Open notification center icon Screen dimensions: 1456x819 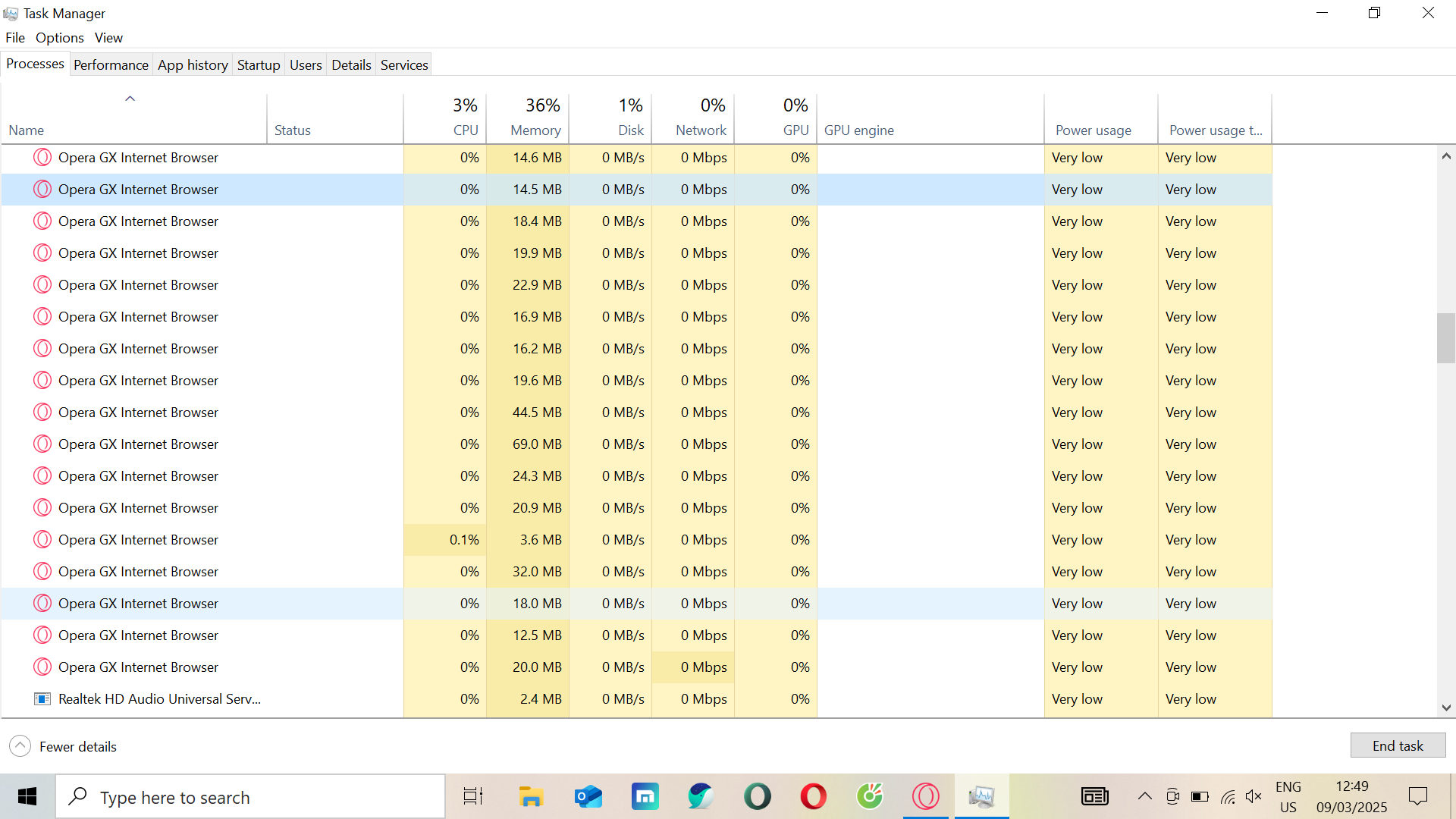(x=1417, y=796)
